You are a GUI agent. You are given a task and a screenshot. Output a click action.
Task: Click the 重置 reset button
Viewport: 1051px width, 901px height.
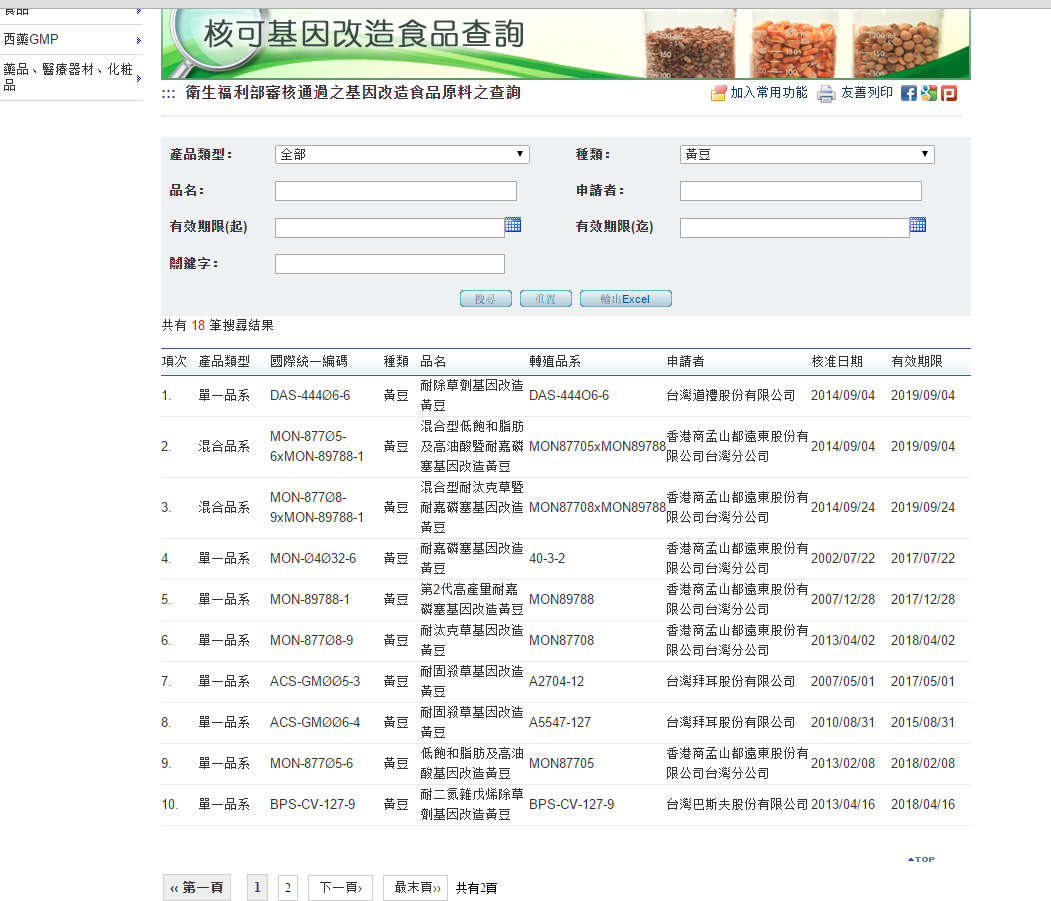[545, 299]
